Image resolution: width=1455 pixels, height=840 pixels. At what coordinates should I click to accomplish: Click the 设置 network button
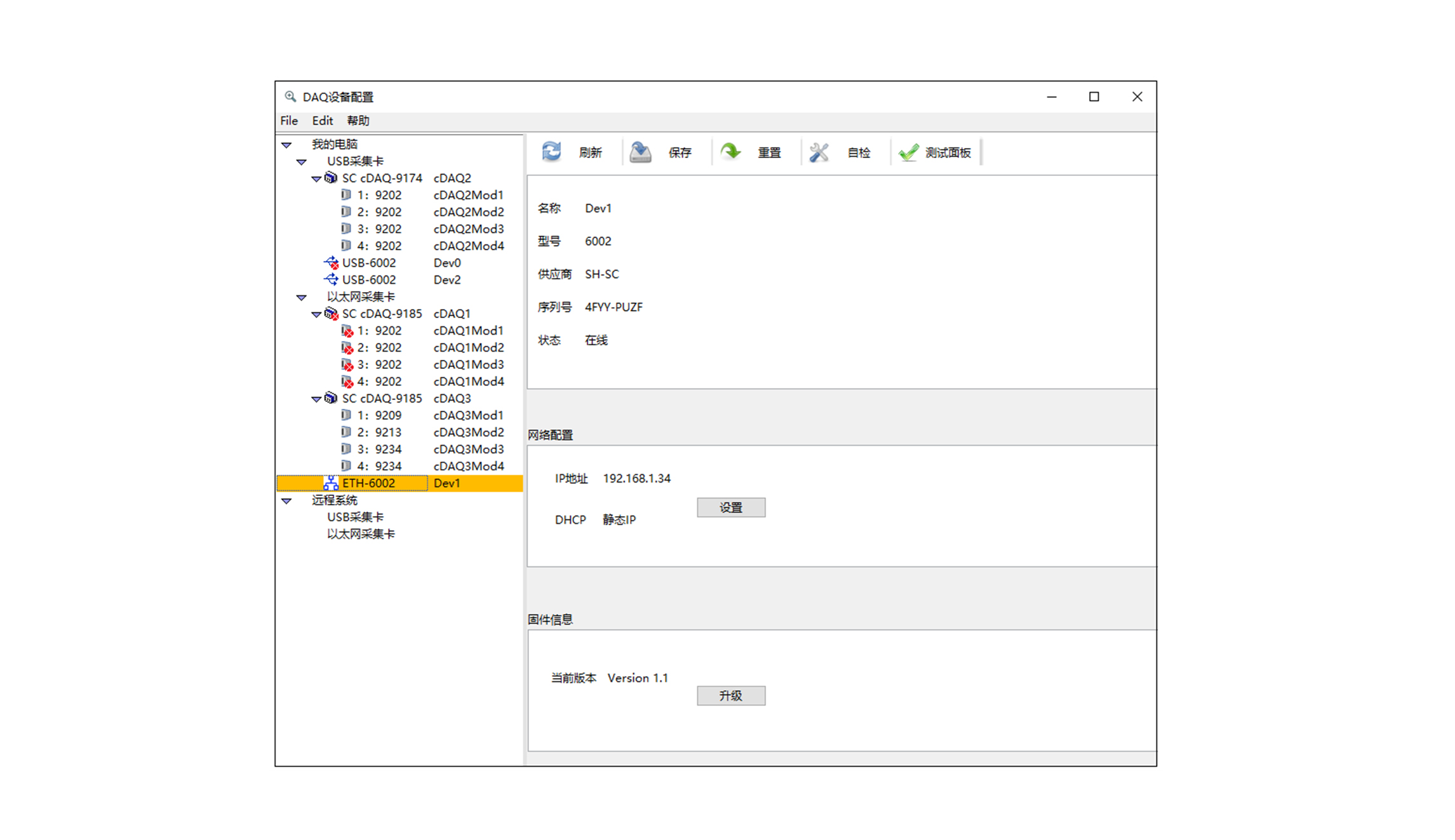(730, 507)
